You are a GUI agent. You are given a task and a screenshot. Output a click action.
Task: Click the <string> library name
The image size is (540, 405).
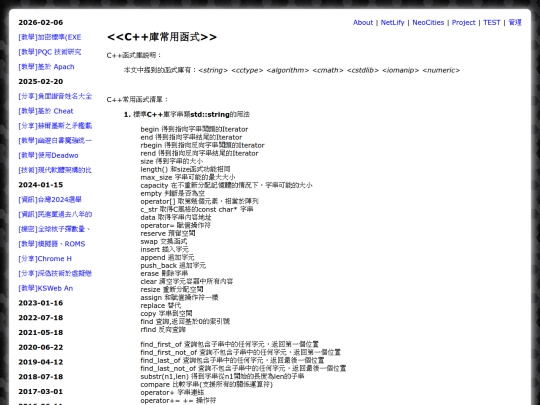click(213, 70)
